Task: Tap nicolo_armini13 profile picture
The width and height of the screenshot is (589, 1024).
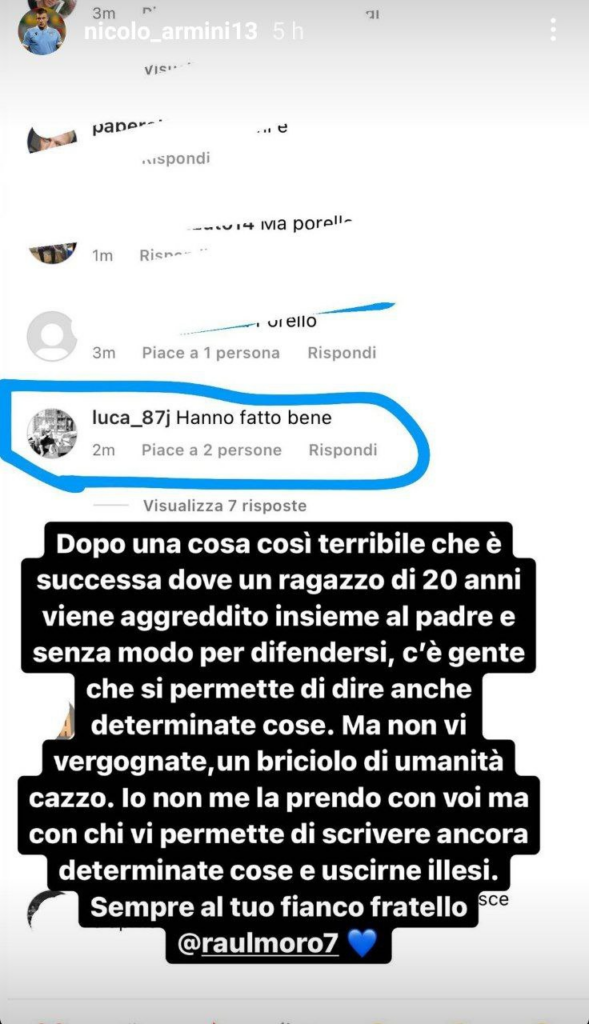Action: (42, 31)
